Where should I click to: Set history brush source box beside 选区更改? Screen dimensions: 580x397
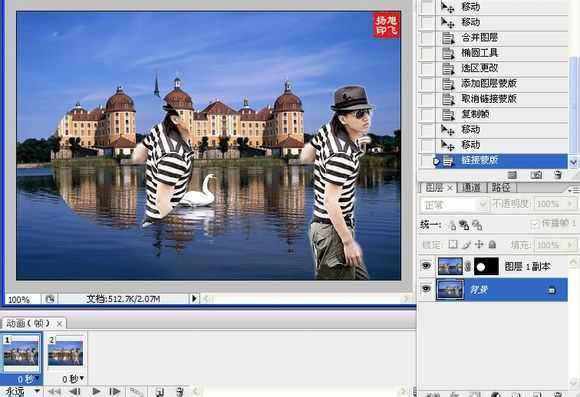[x=427, y=68]
